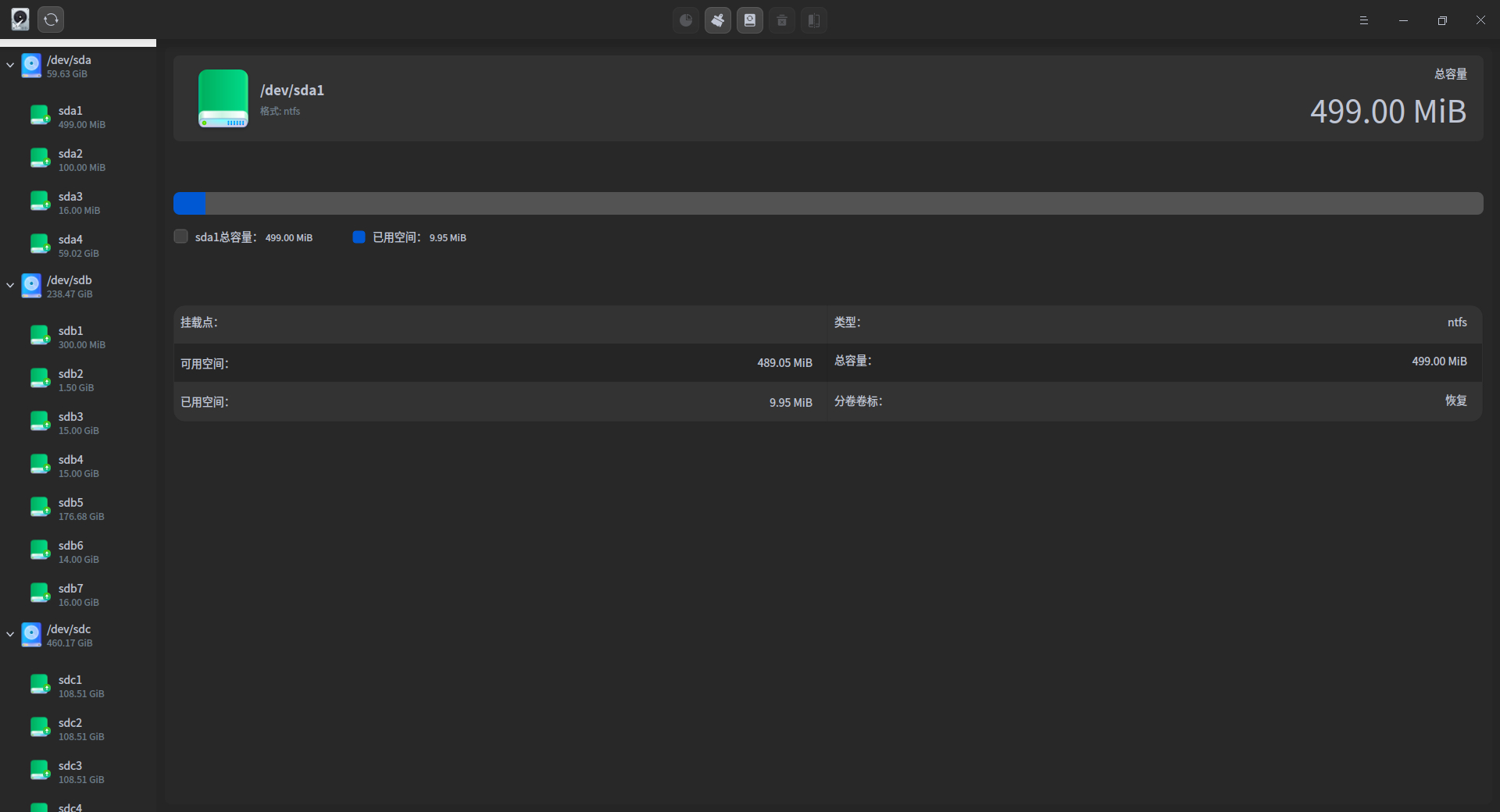Screen dimensions: 1500x812
Task: Click the '格式: ntfs' subtitle
Action: point(280,112)
